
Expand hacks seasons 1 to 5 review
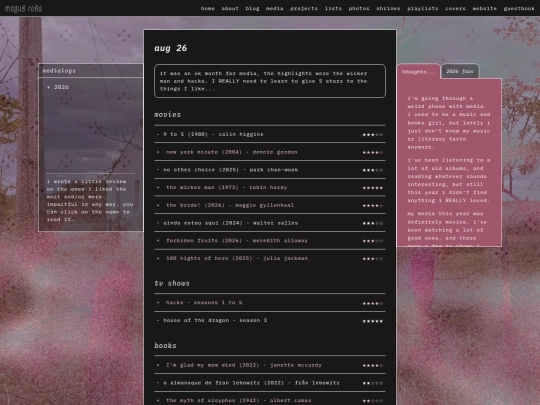coord(199,303)
